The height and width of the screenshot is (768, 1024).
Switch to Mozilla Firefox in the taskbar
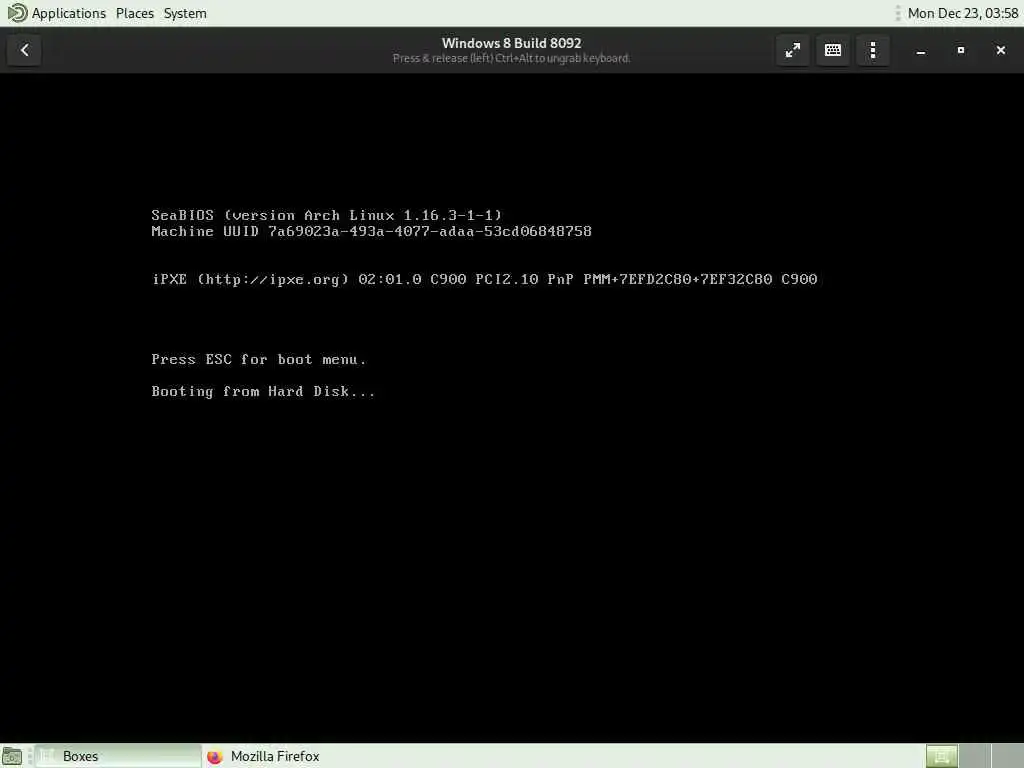(275, 756)
